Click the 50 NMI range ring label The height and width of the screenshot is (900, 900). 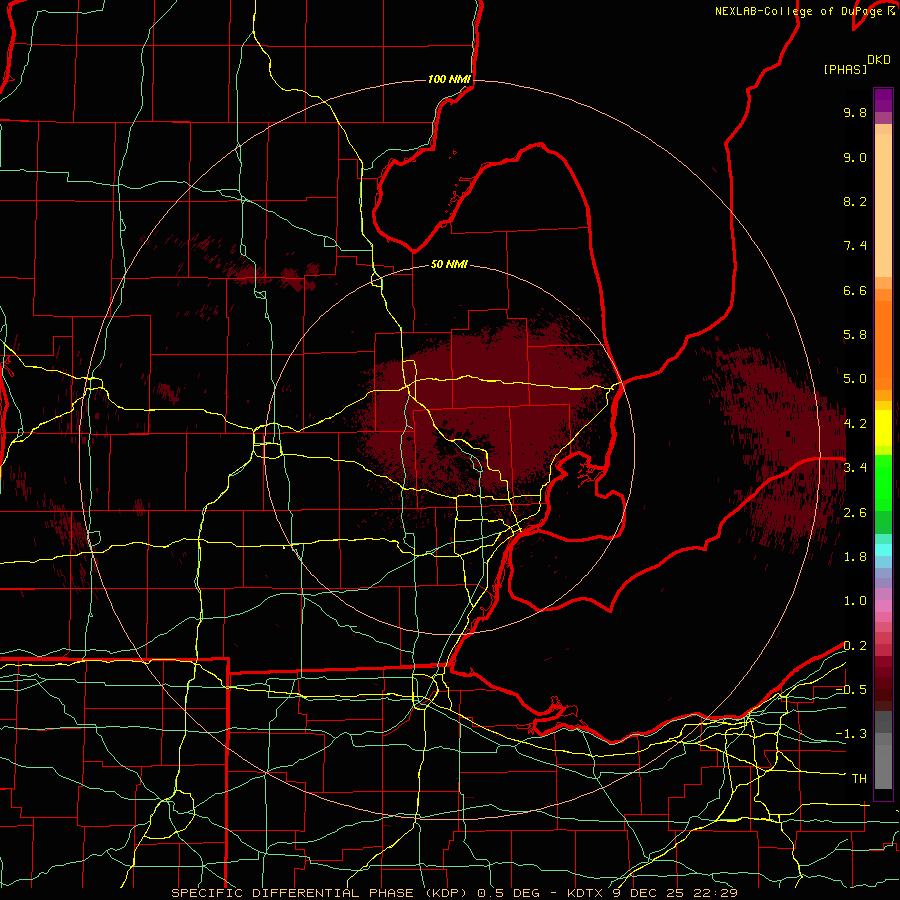tap(449, 265)
